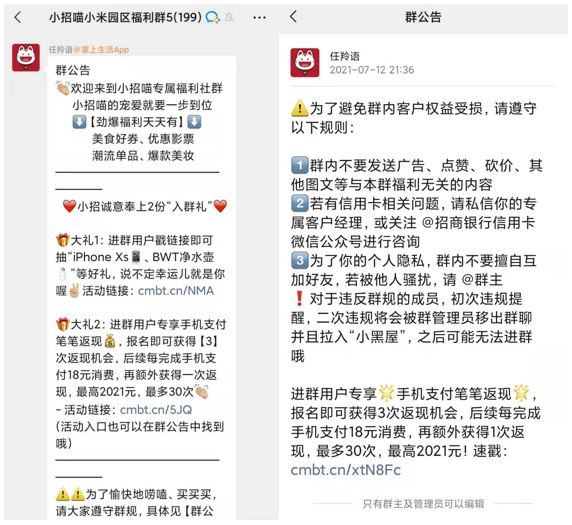
Task: Tap the muted notification bell icon
Action: [x=229, y=17]
